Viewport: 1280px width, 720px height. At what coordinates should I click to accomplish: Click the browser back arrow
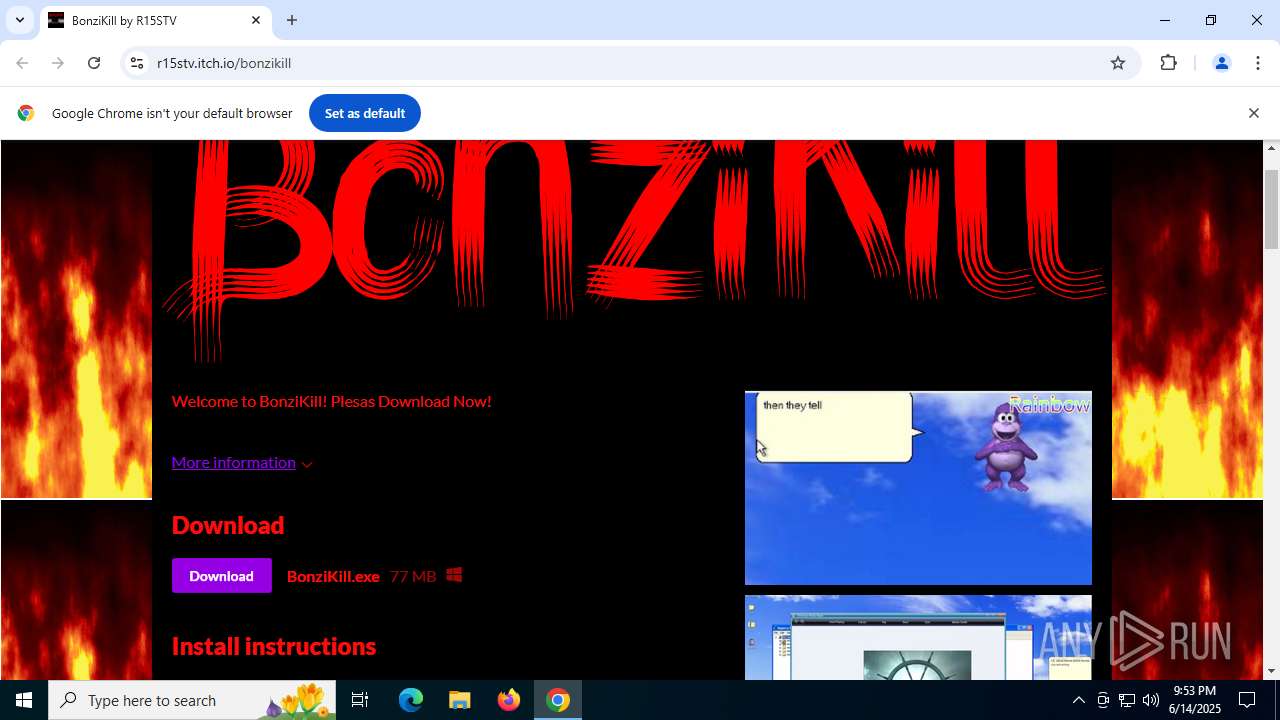tap(22, 63)
